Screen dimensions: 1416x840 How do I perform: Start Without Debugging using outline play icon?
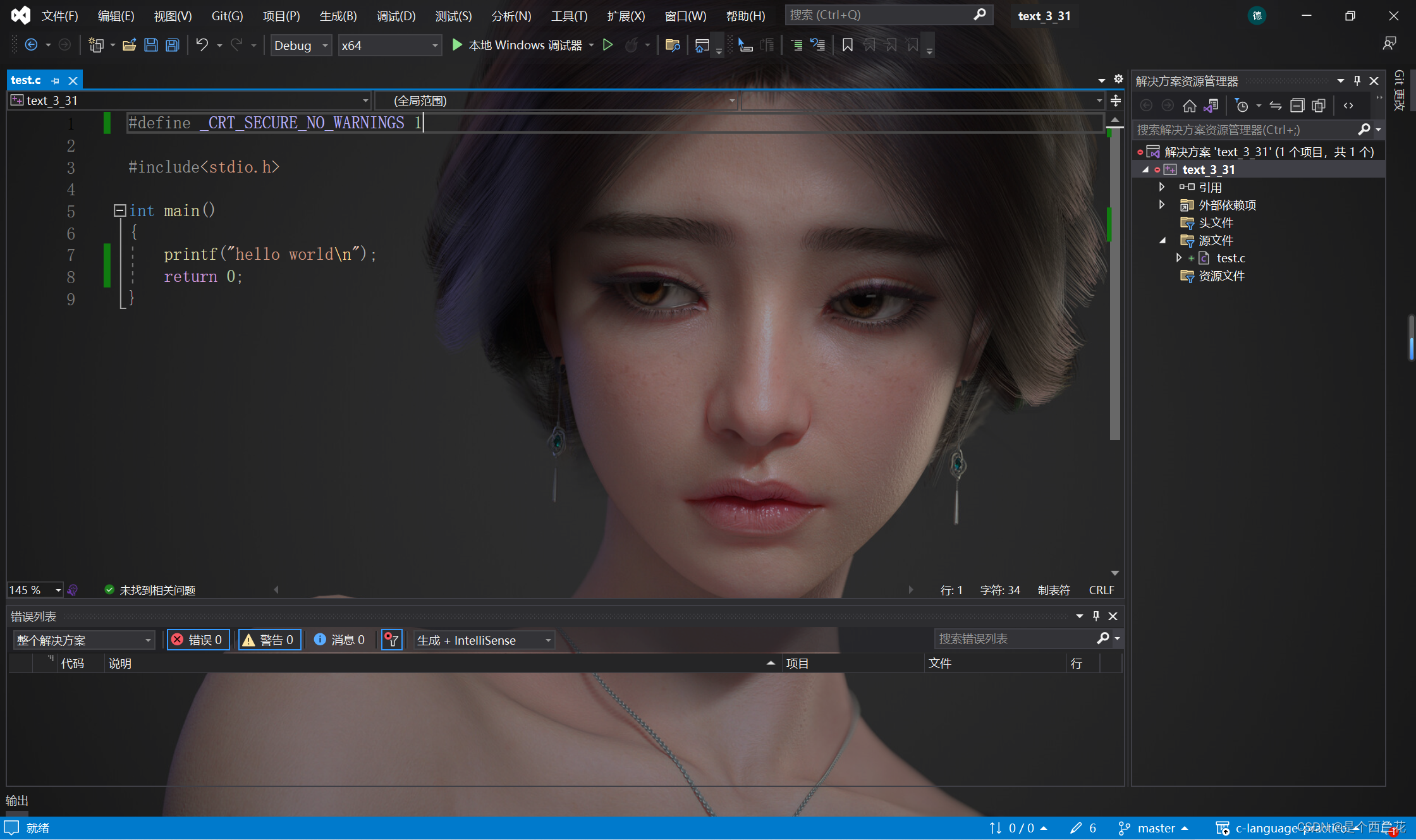coord(607,45)
